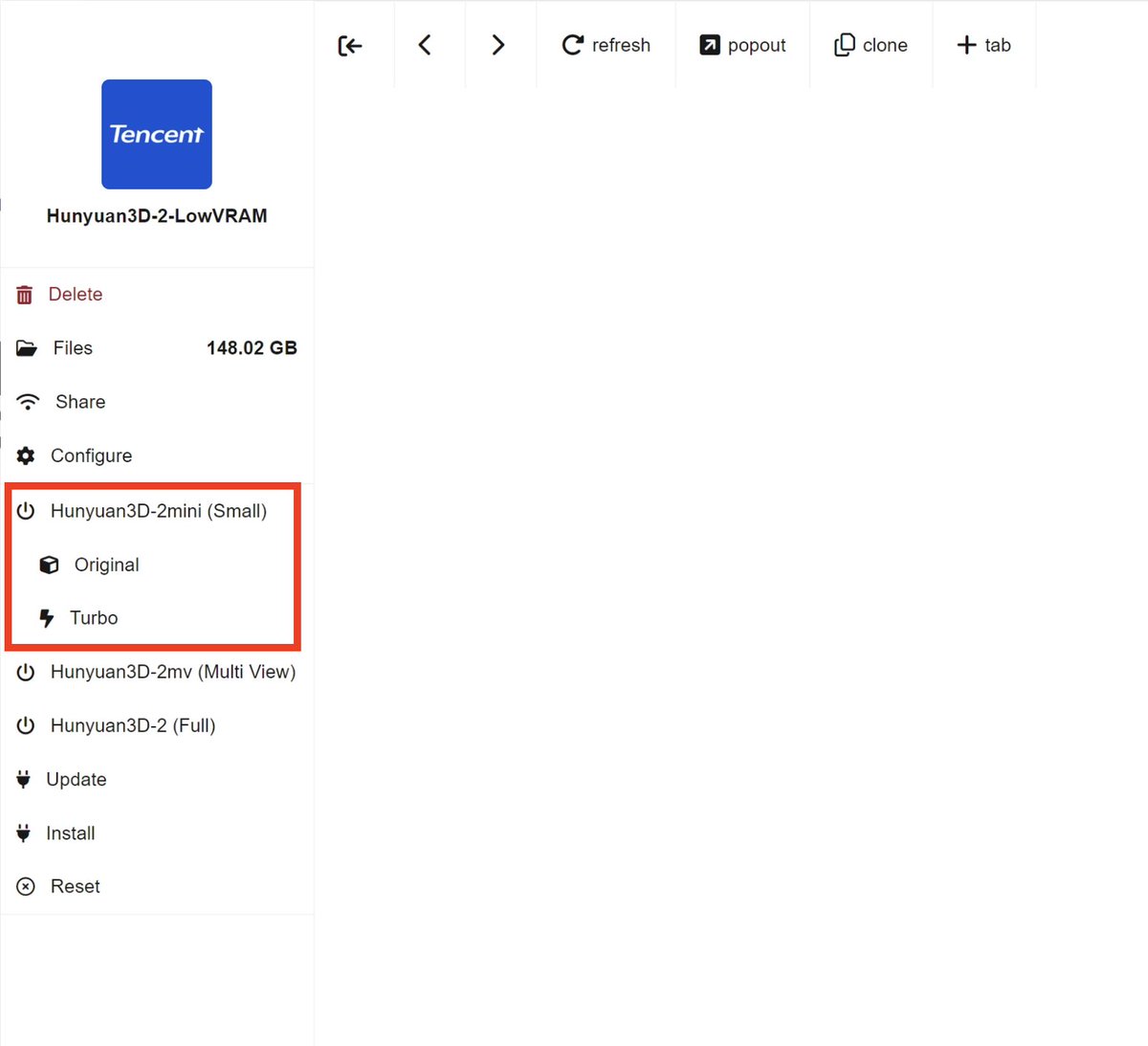Click power icon beside Hunyuan3D-2mv (Multi View)
The height and width of the screenshot is (1046, 1148).
coord(26,672)
